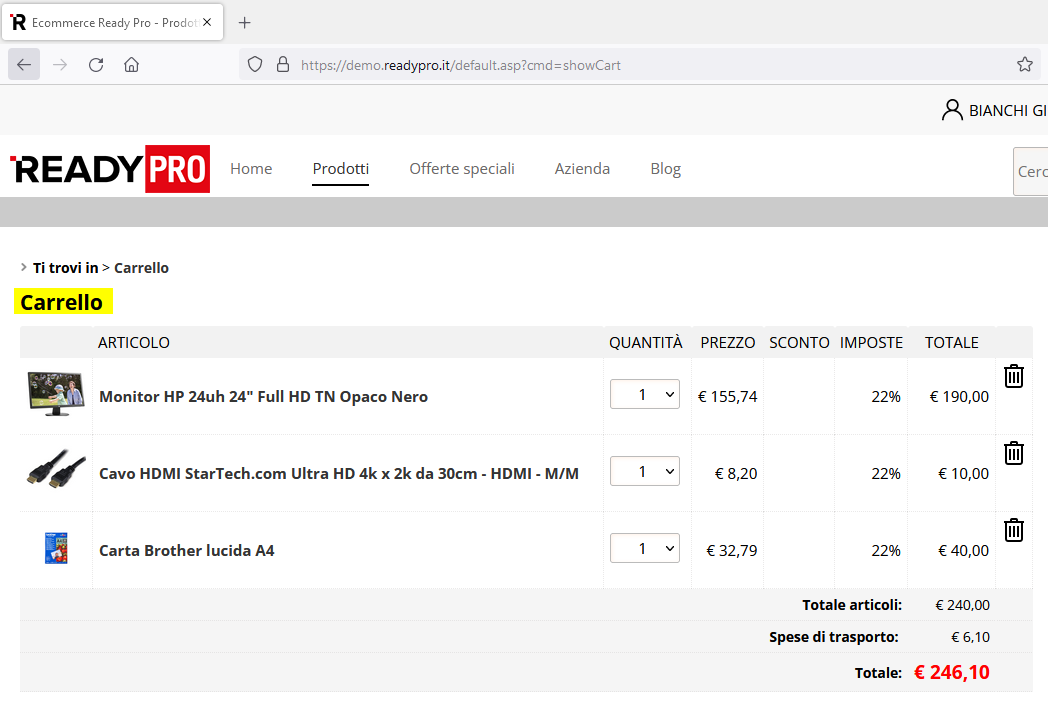The image size is (1048, 702).
Task: Click the user account profile icon
Action: (x=952, y=110)
